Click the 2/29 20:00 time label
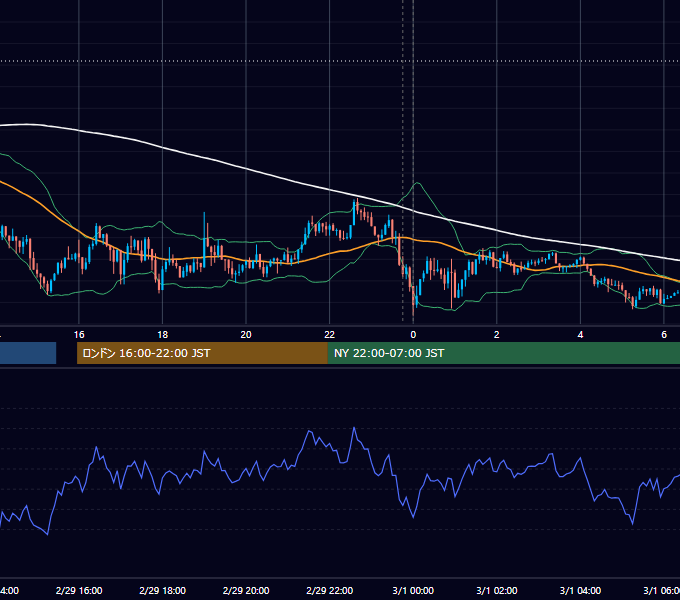The height and width of the screenshot is (600, 680). 246,590
